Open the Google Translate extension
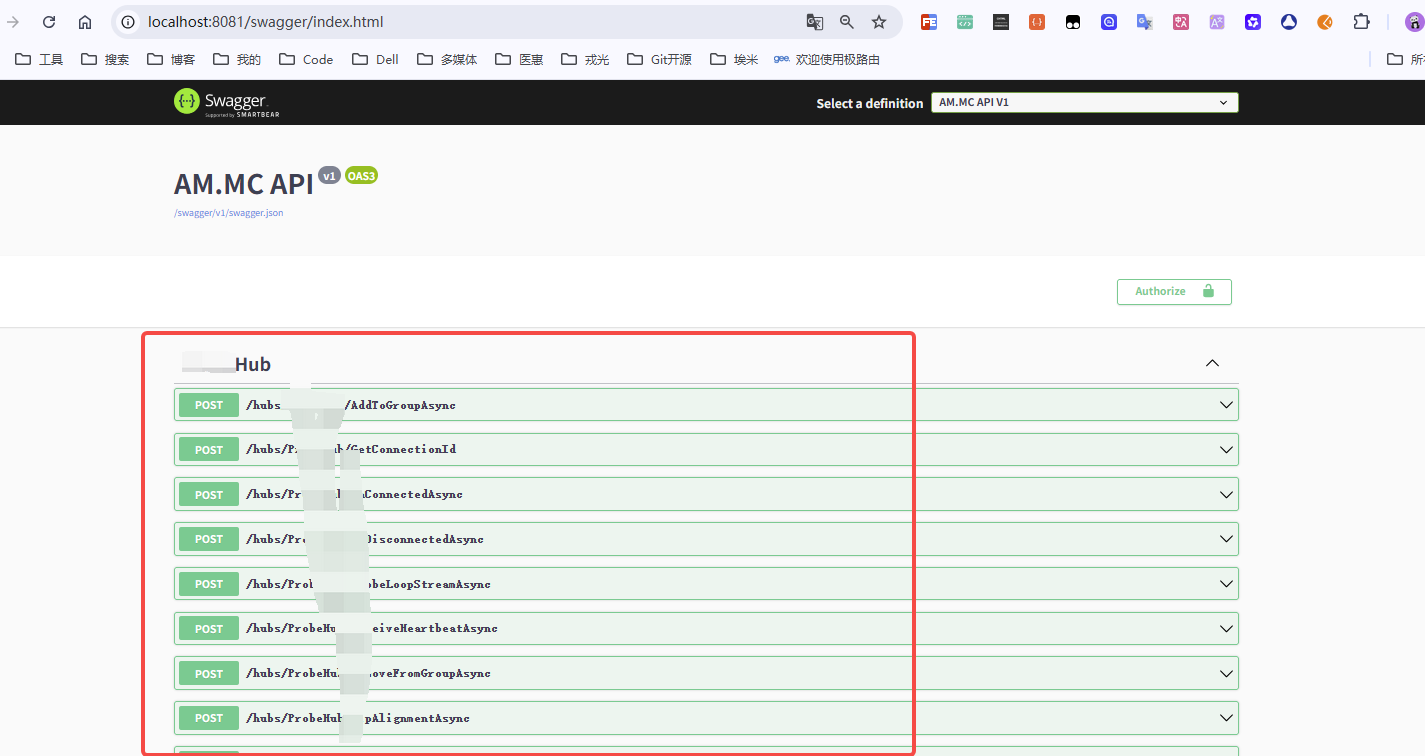Viewport: 1425px width, 756px height. (1145, 22)
